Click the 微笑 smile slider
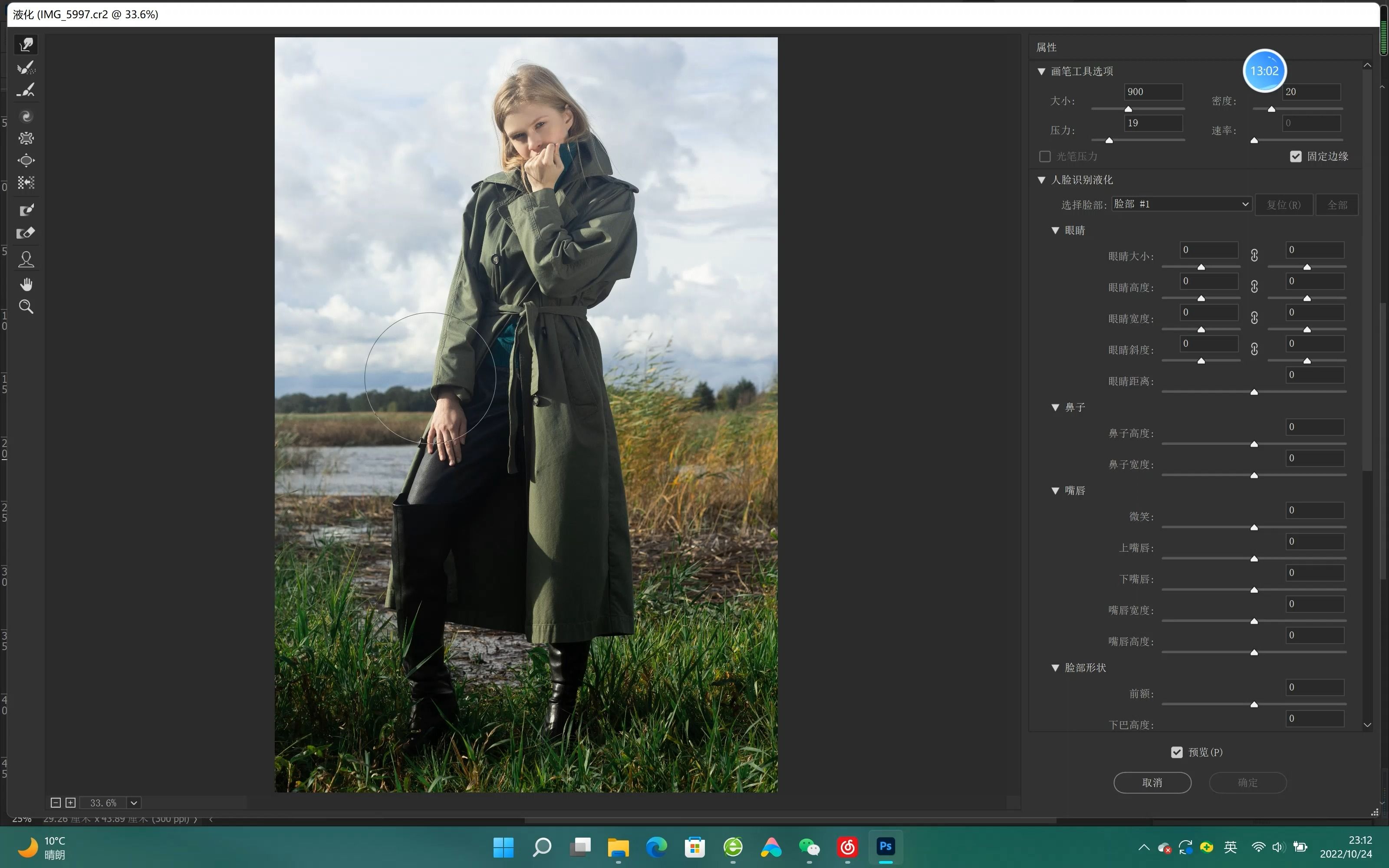The image size is (1389, 868). click(1254, 527)
